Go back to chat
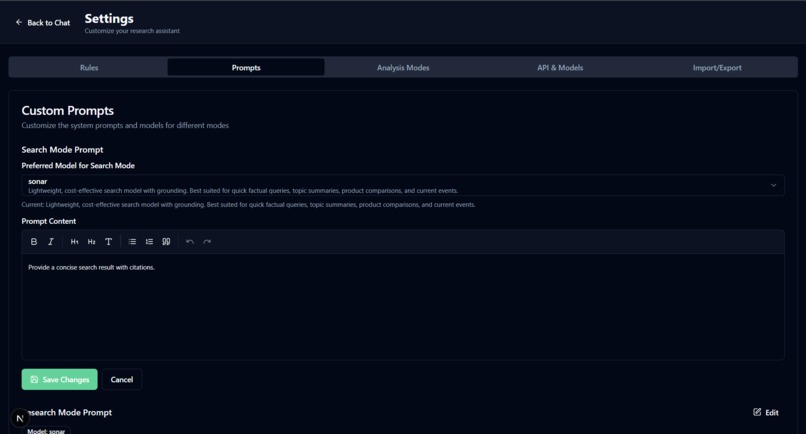806x434 pixels. click(x=43, y=23)
